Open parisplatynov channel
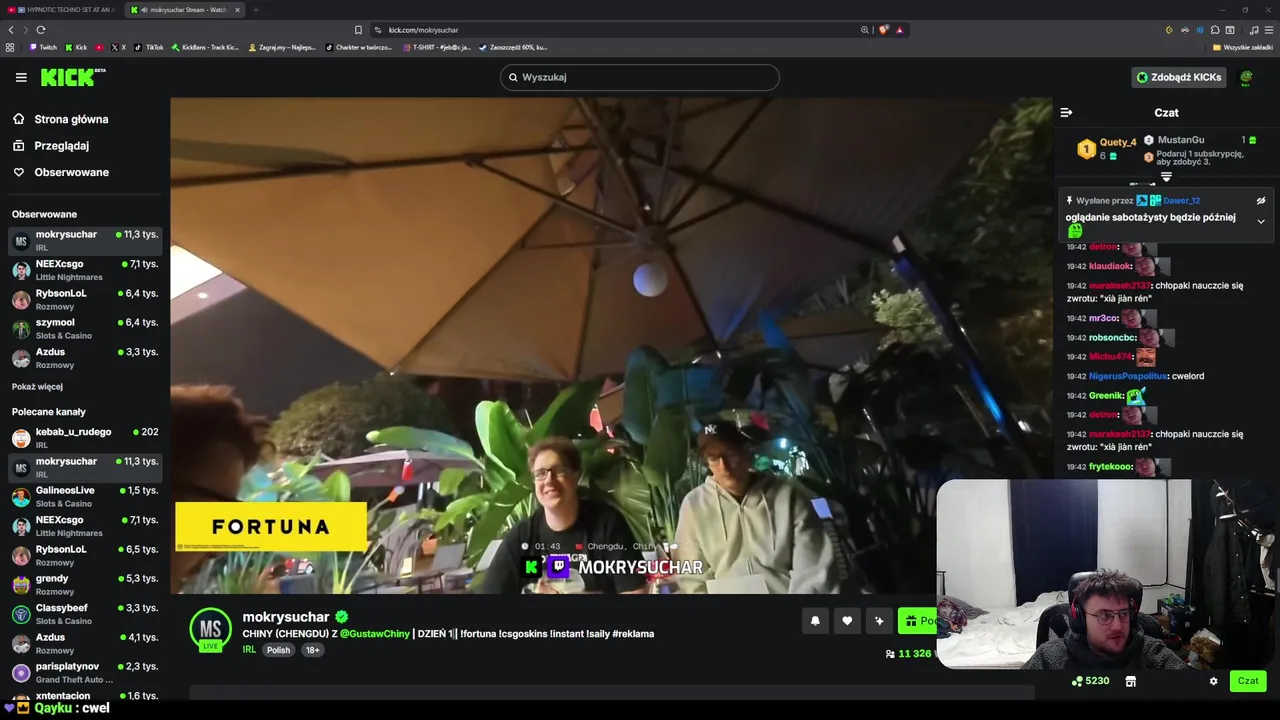1280x720 pixels. (x=85, y=672)
